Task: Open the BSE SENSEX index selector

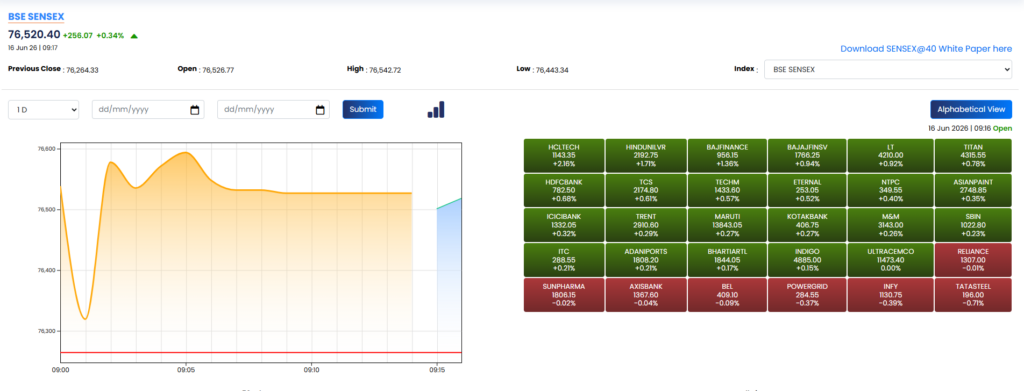Action: tap(888, 69)
